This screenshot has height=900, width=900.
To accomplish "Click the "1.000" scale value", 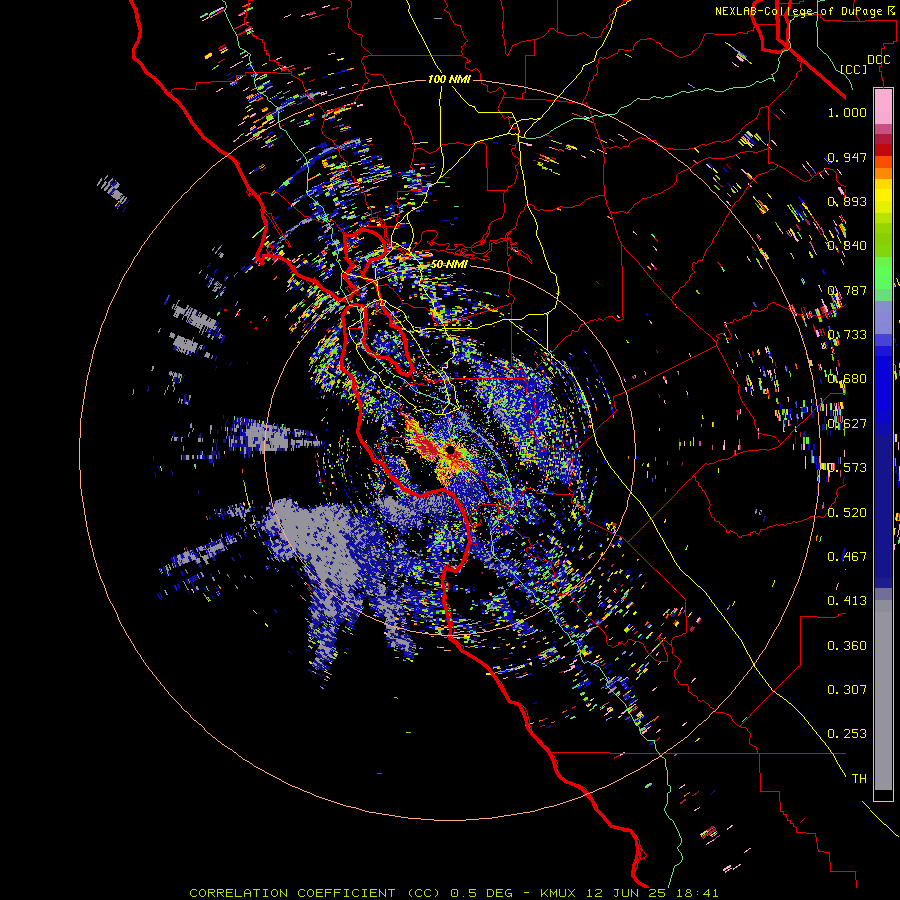I will click(x=847, y=113).
